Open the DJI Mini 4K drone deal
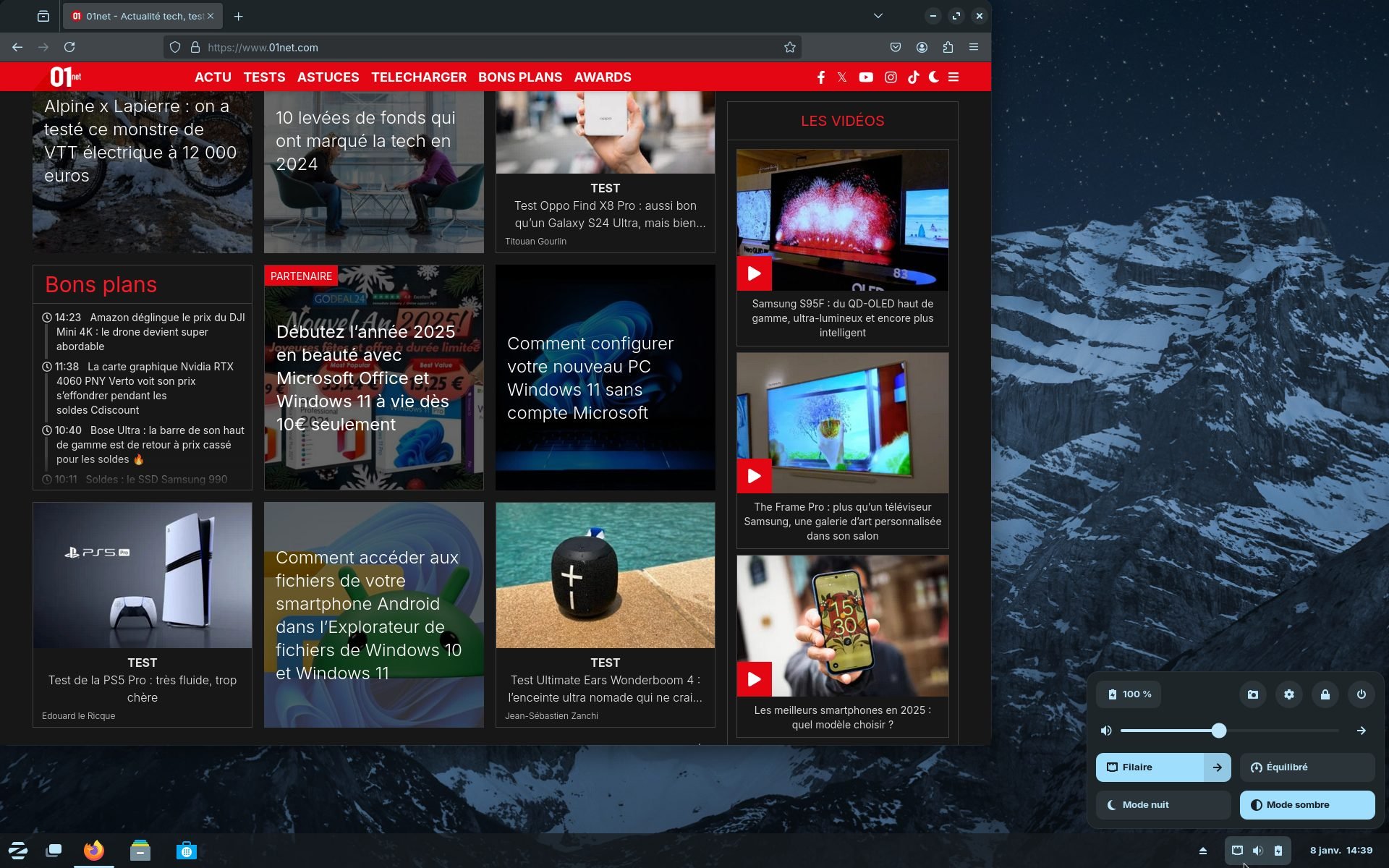The width and height of the screenshot is (1389, 868). (150, 332)
